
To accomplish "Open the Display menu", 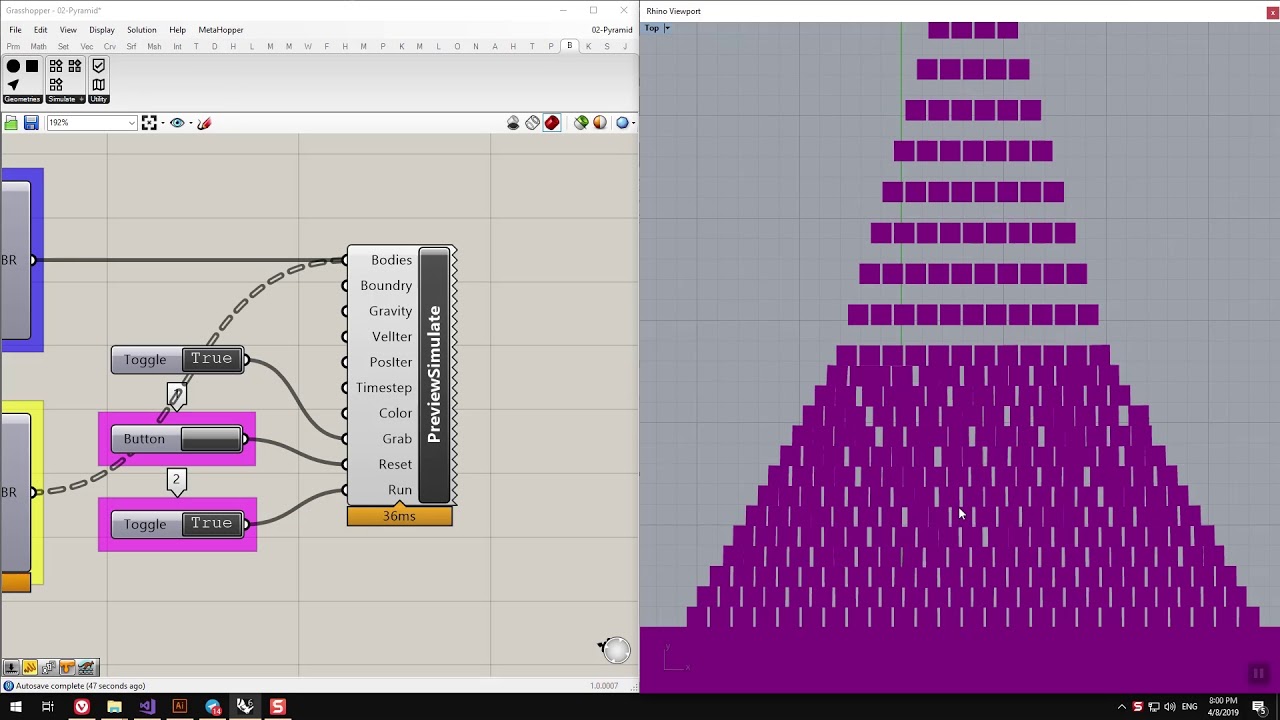I will pos(102,30).
